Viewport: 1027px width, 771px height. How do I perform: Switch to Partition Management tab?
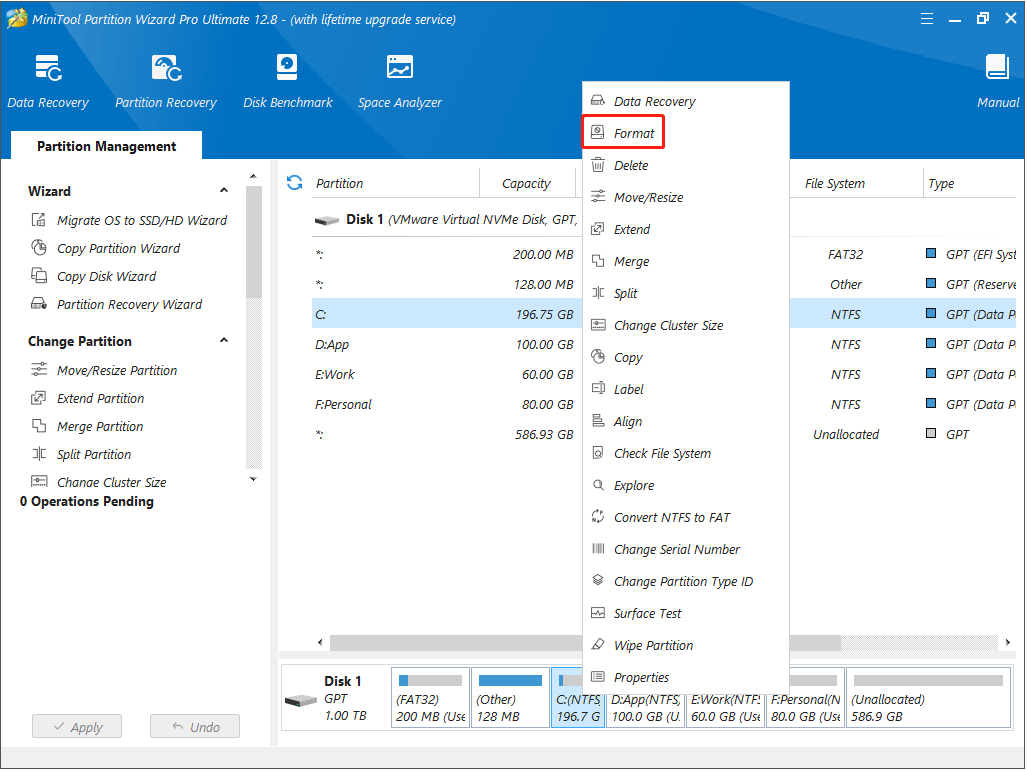click(106, 146)
